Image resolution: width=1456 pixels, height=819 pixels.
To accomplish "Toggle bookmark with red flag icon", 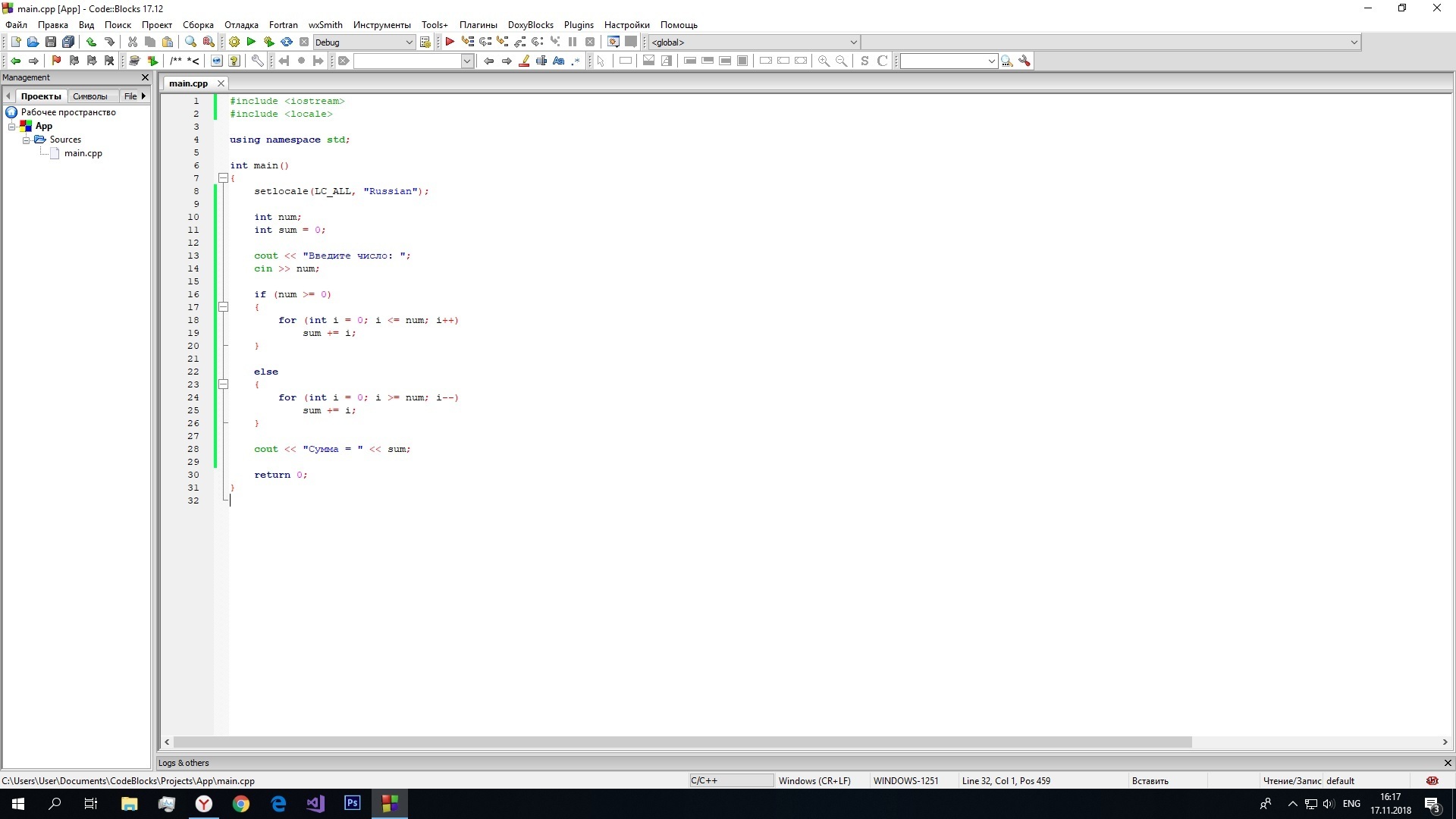I will (56, 61).
